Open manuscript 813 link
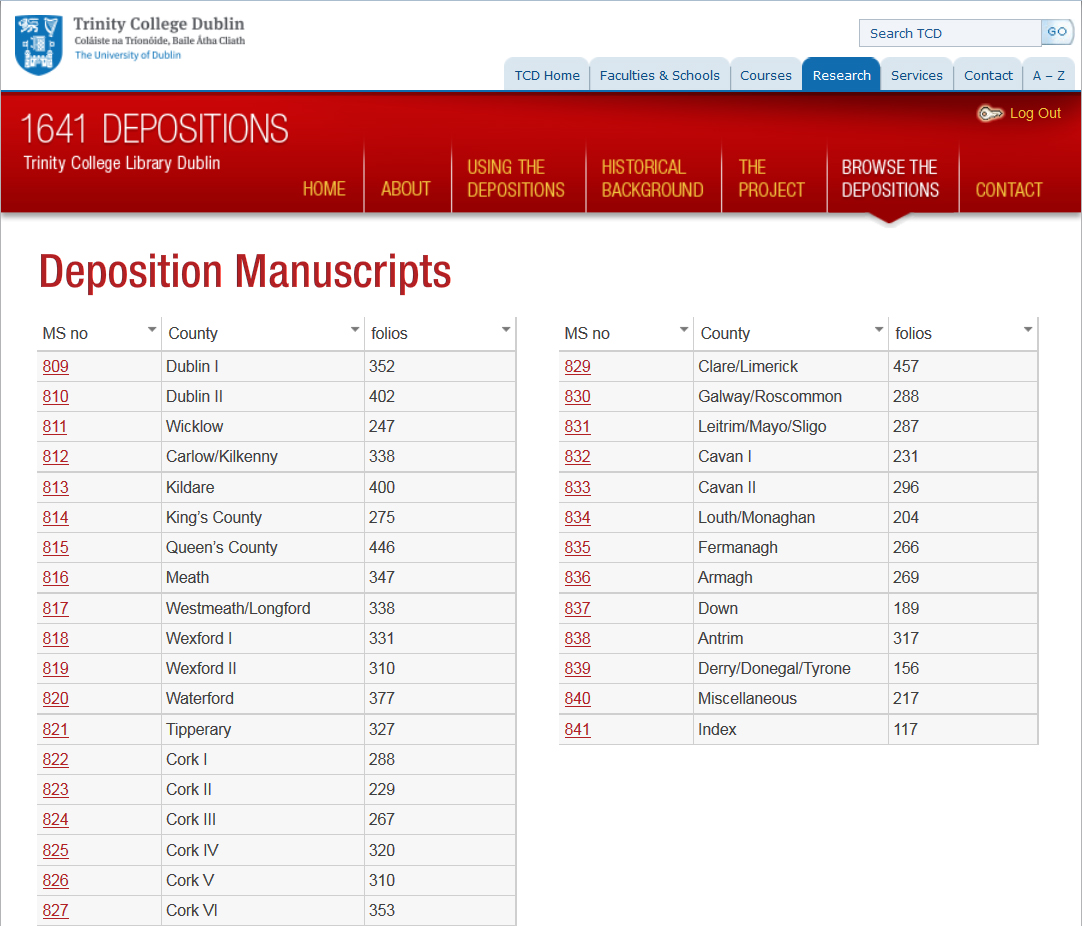 pyautogui.click(x=55, y=488)
